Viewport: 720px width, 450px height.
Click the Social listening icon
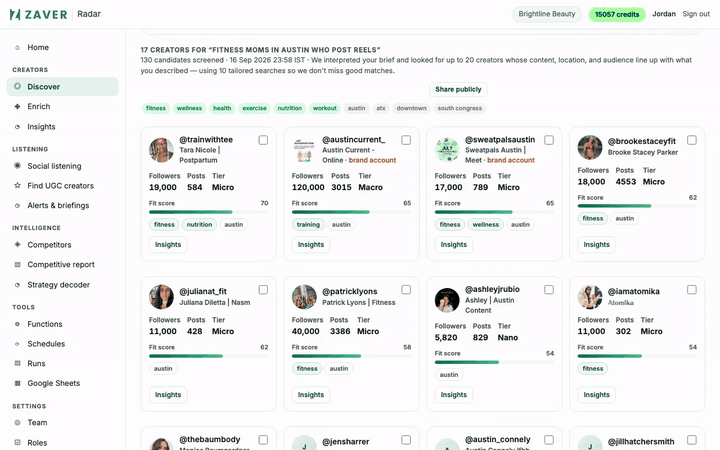pos(17,166)
